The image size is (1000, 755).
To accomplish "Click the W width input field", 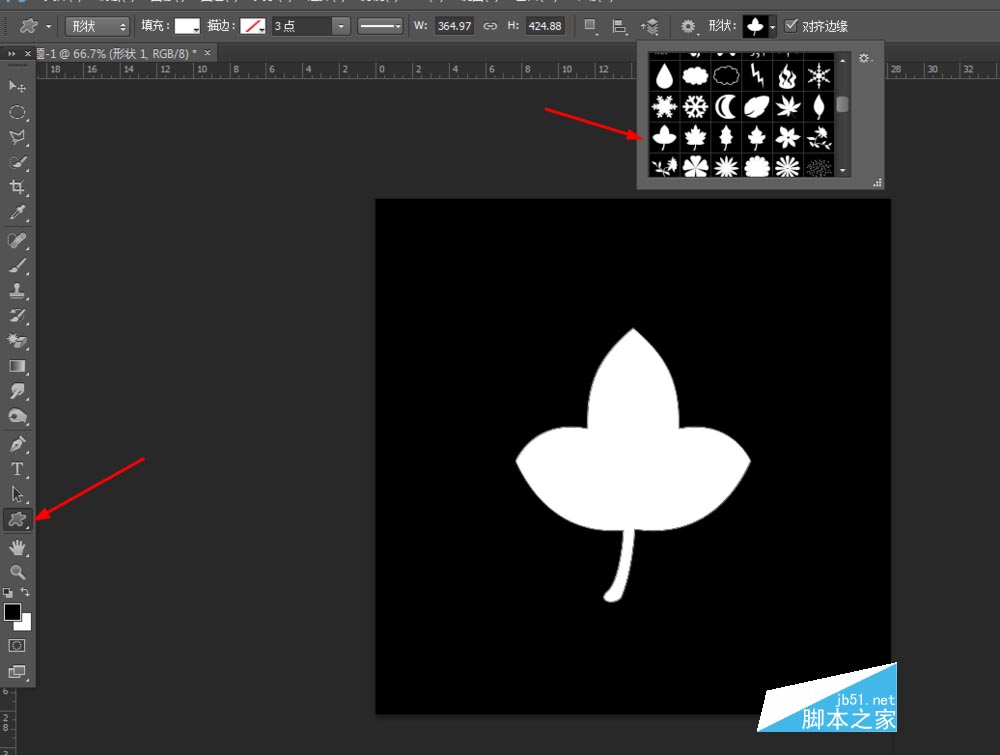I will pos(454,26).
